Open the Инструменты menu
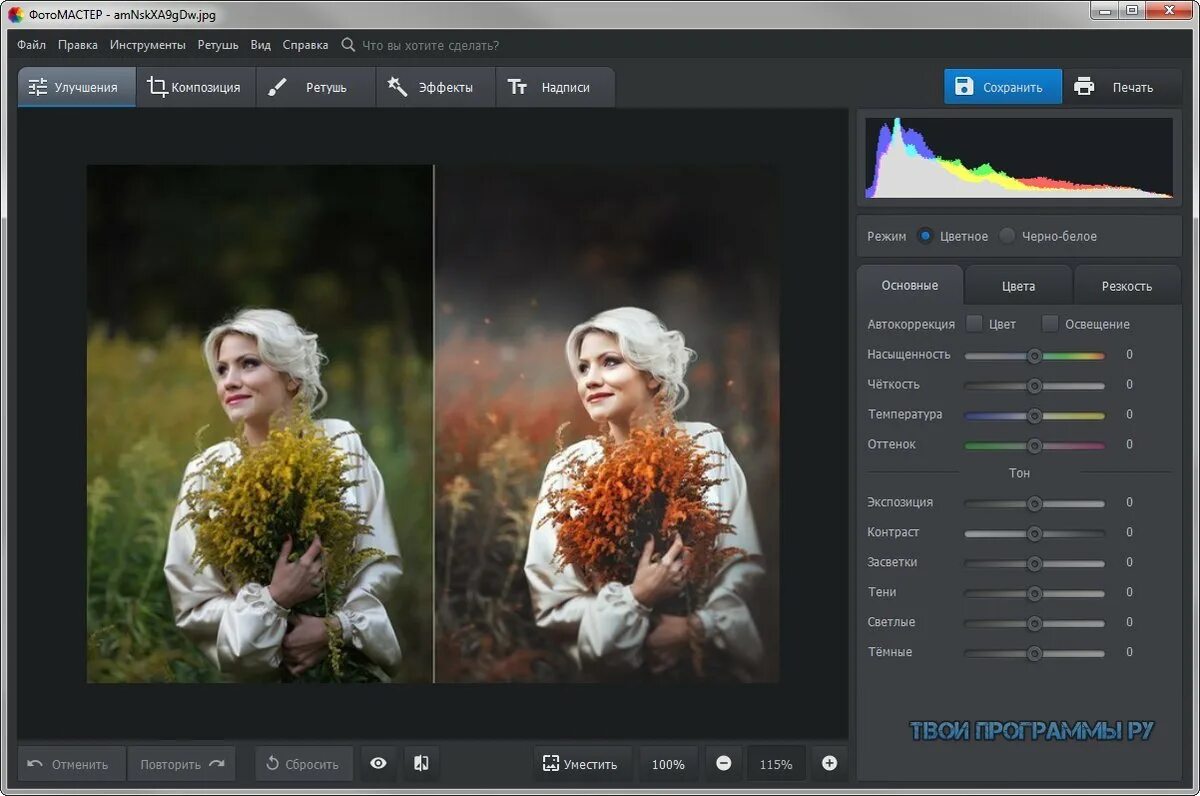 (148, 45)
